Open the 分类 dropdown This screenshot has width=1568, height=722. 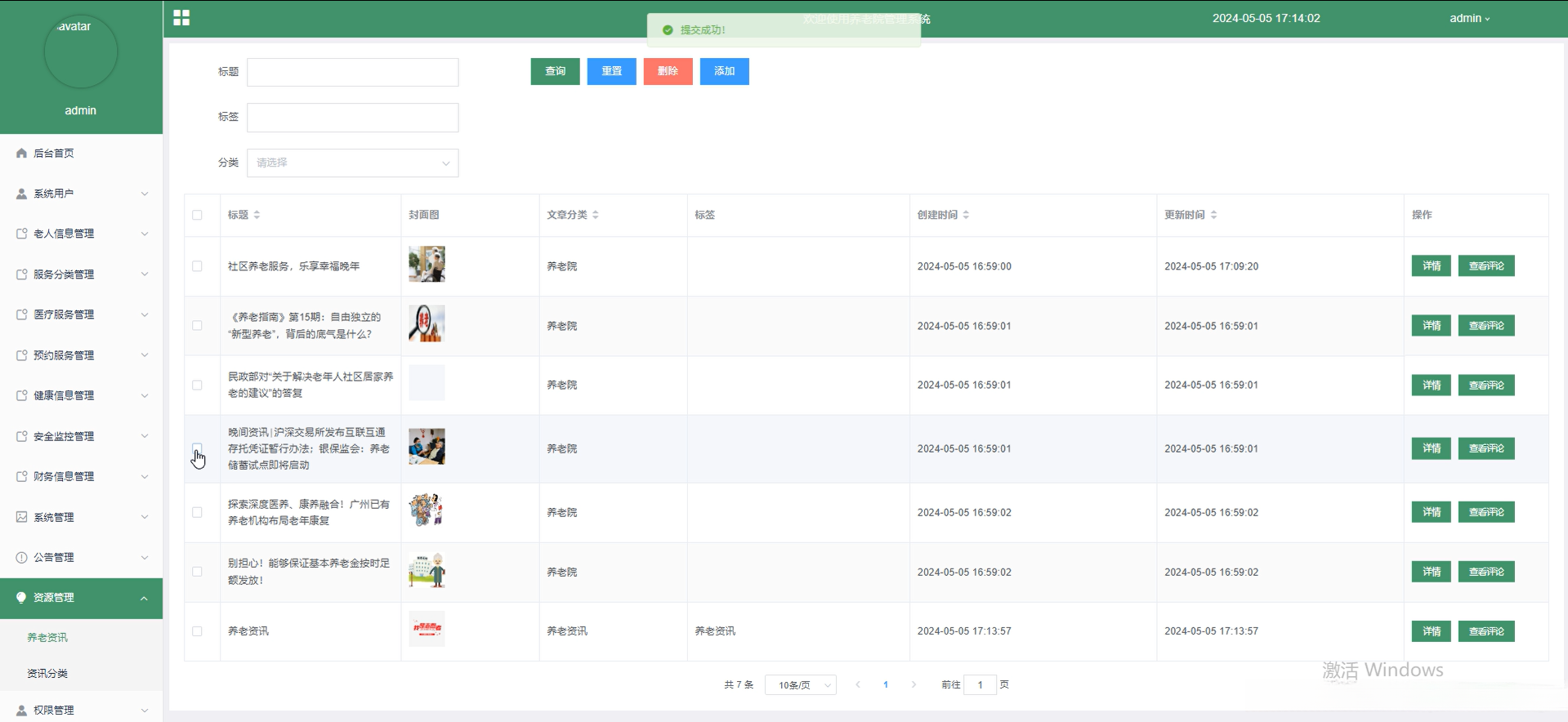(353, 163)
